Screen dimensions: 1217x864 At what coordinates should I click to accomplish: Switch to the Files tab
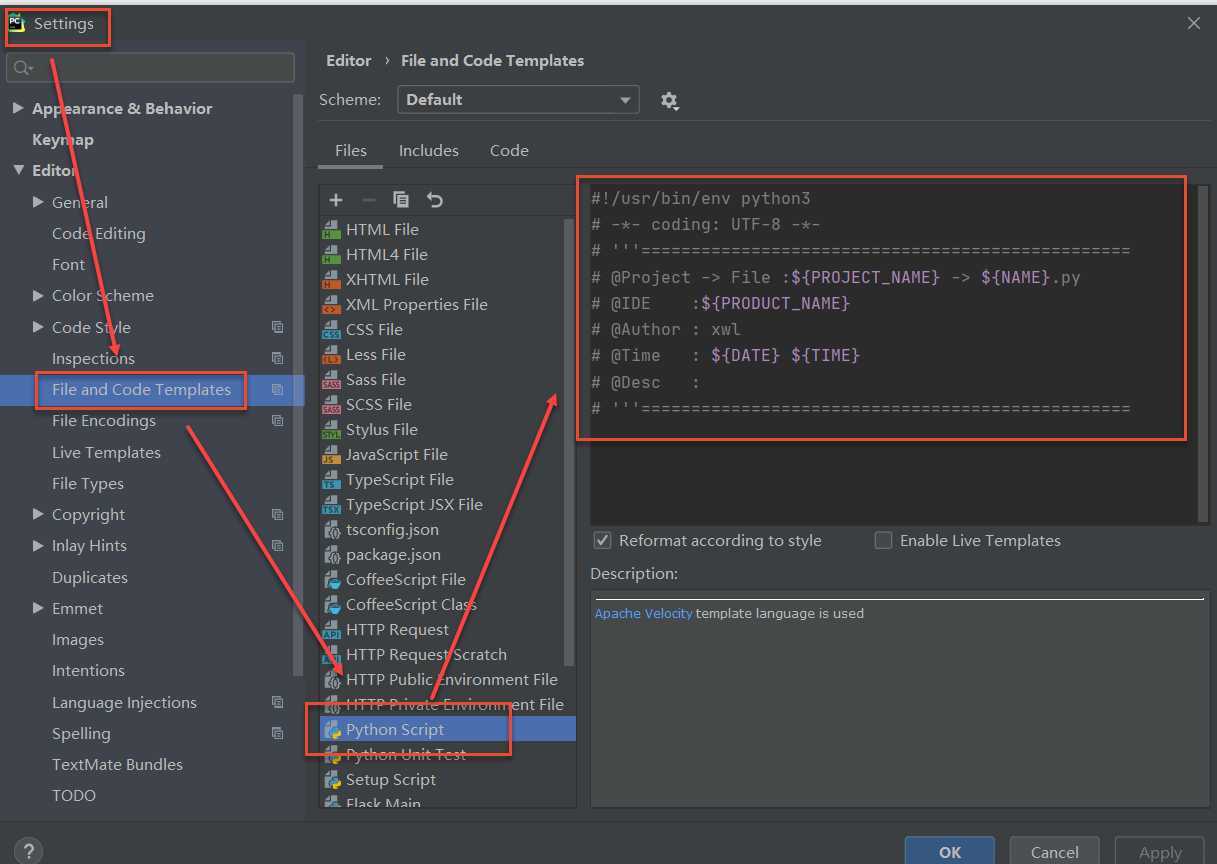pos(351,151)
